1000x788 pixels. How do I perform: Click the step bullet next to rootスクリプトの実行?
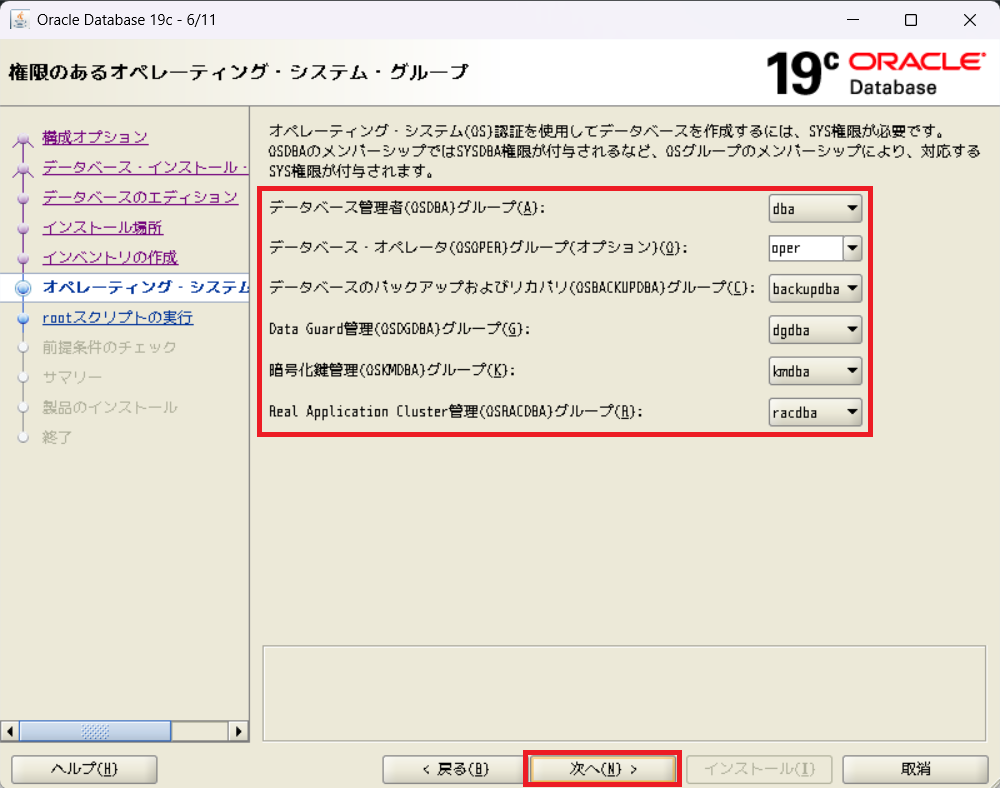[x=25, y=318]
